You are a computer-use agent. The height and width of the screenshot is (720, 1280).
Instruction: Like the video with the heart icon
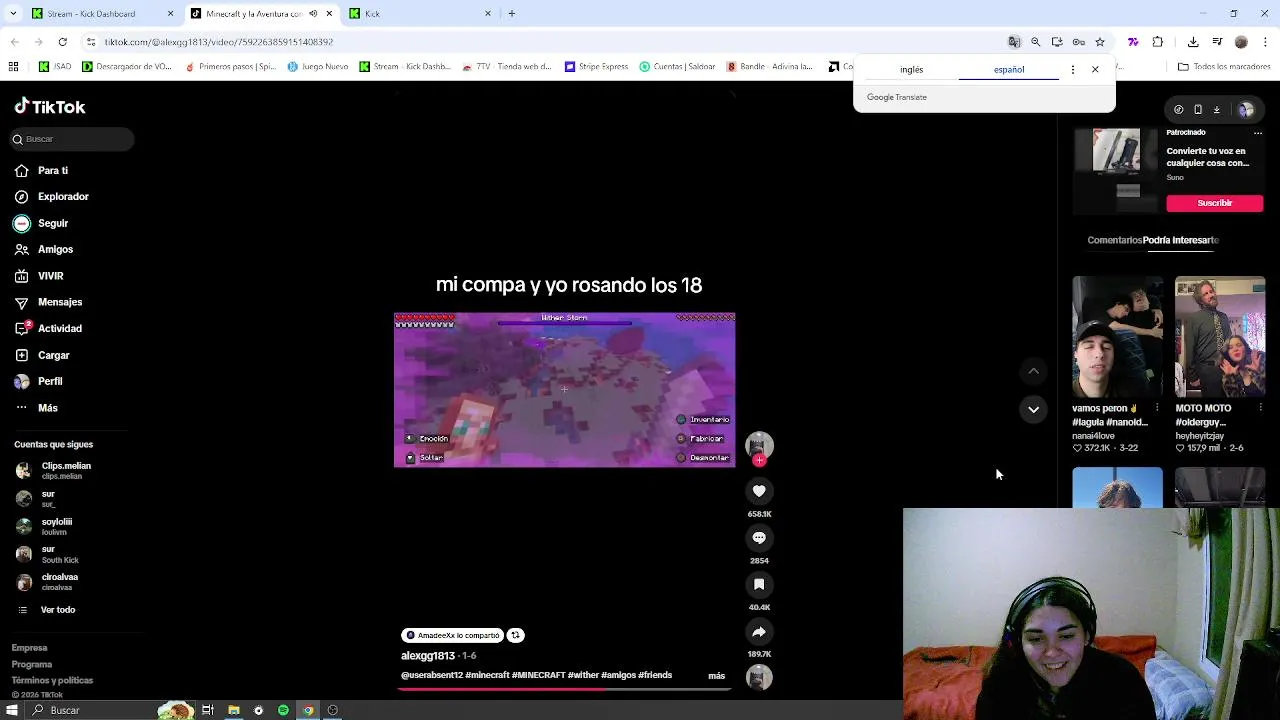(x=759, y=491)
